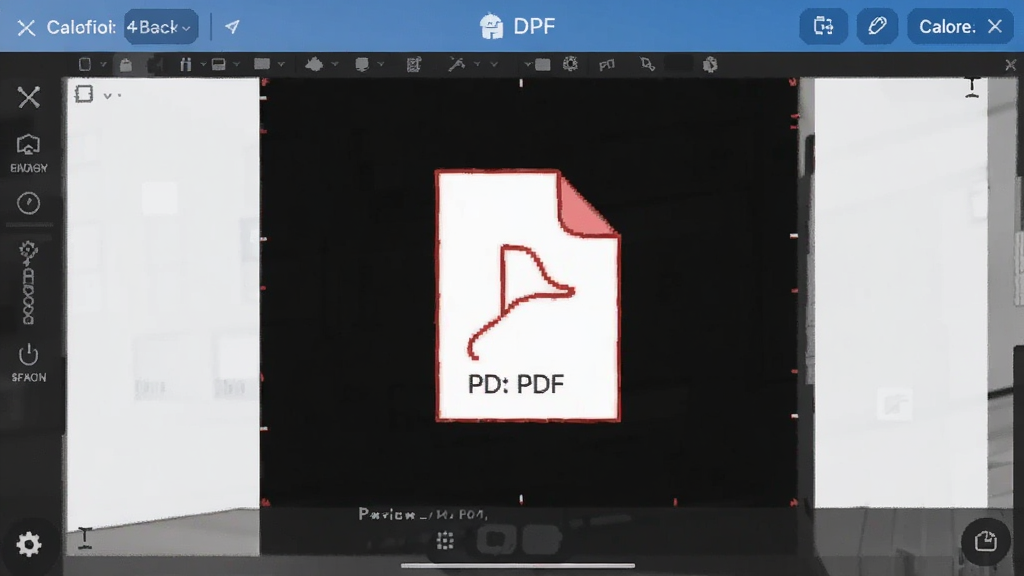Click the DPF title icon
The height and width of the screenshot is (576, 1024).
(x=491, y=27)
